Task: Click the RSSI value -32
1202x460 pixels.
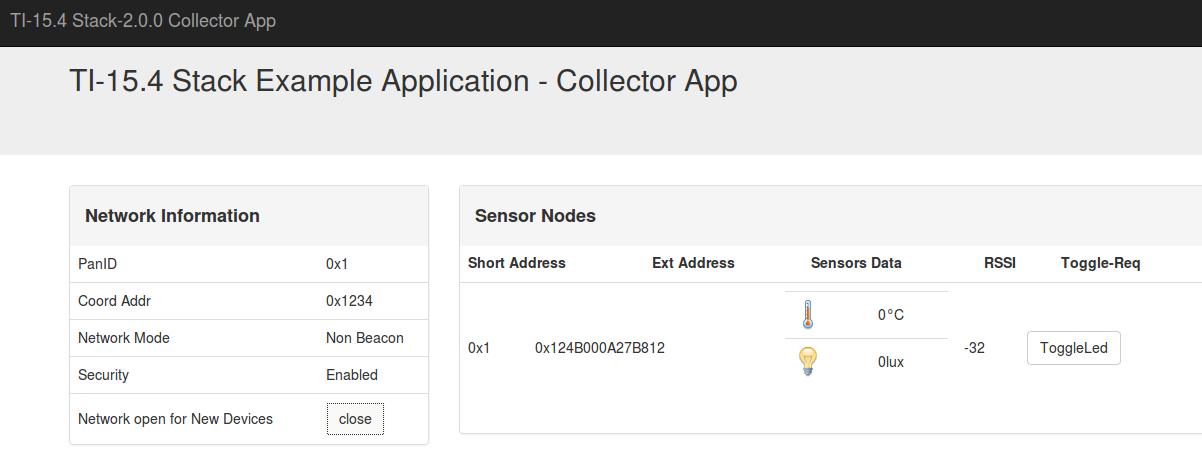Action: [x=974, y=348]
